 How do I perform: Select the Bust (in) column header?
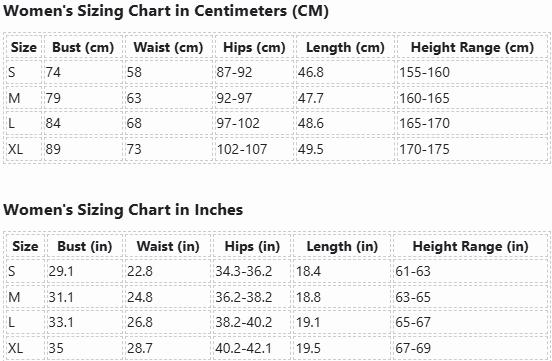point(84,246)
